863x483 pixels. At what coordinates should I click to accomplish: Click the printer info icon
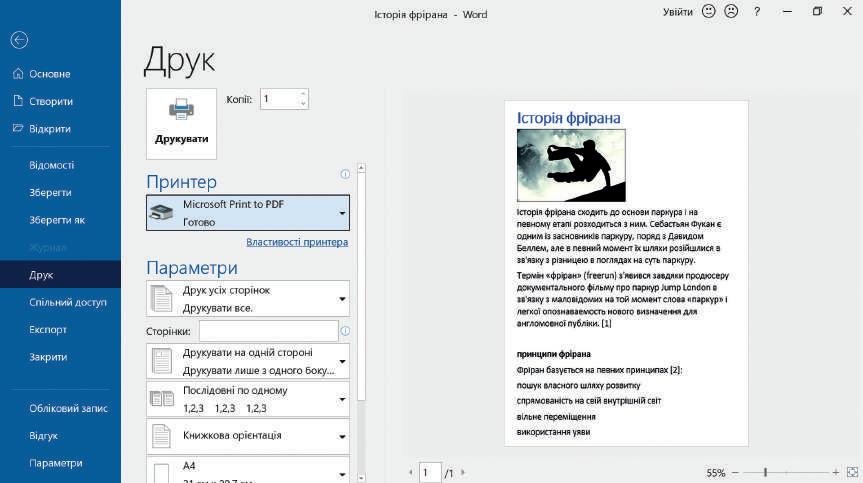[345, 174]
